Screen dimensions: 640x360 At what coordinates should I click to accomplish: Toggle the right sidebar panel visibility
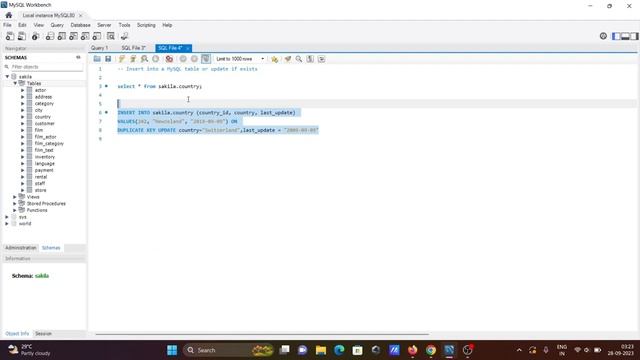(634, 36)
